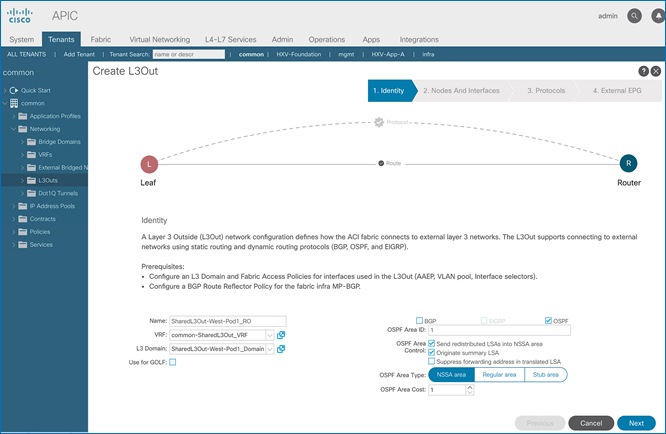Screen dimensions: 666x434
Task: Open the Admin tab
Action: click(282, 39)
